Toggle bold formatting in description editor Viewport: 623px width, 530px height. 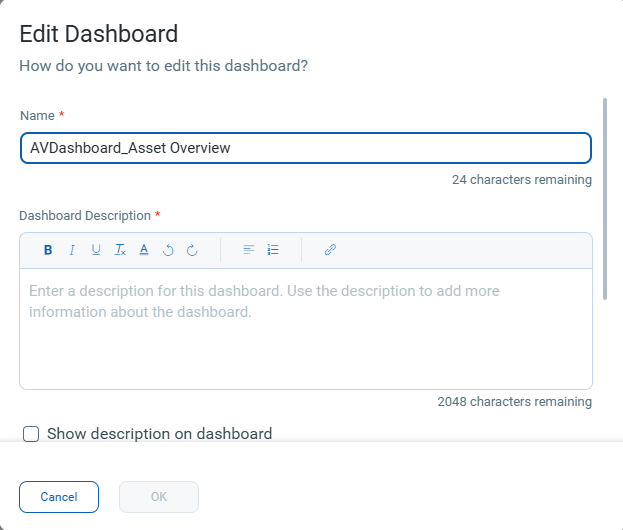click(x=48, y=250)
